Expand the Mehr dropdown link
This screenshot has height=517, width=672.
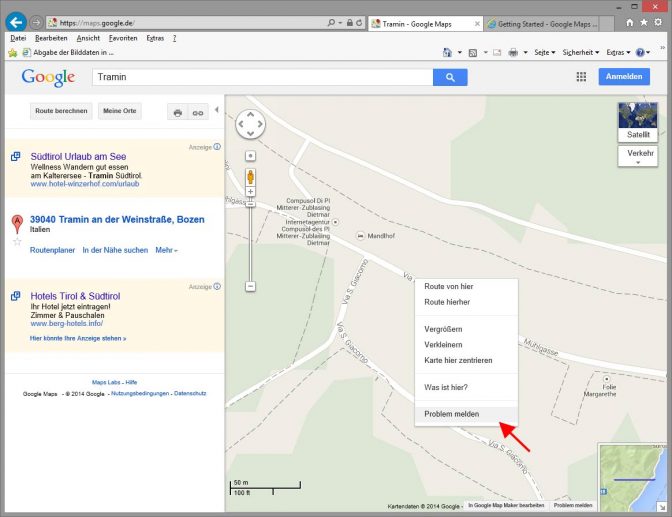point(166,250)
